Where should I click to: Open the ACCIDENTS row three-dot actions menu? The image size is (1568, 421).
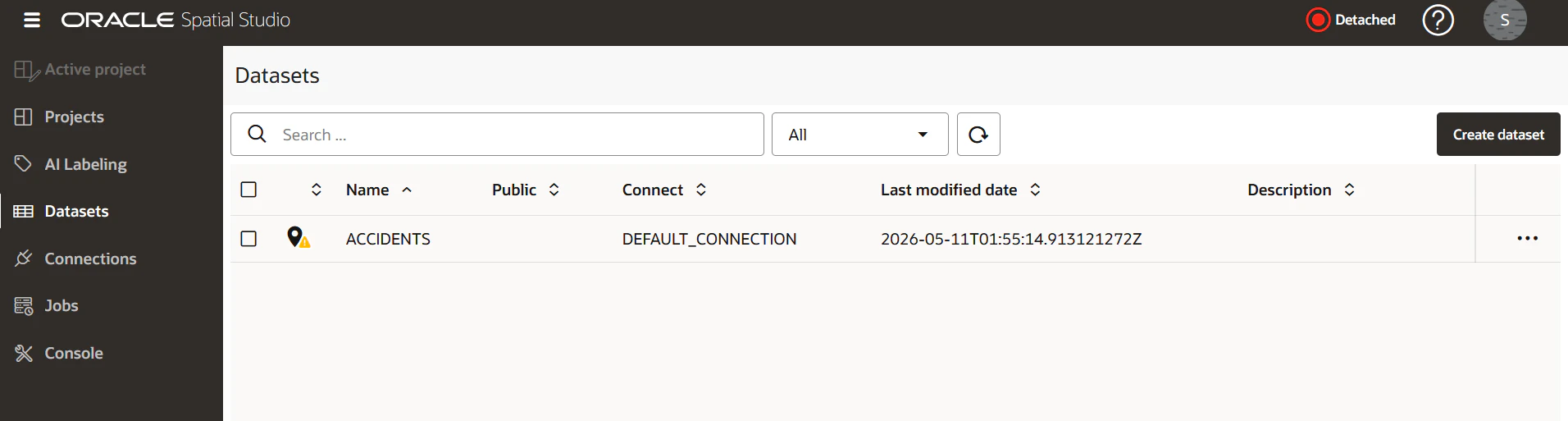click(x=1527, y=239)
